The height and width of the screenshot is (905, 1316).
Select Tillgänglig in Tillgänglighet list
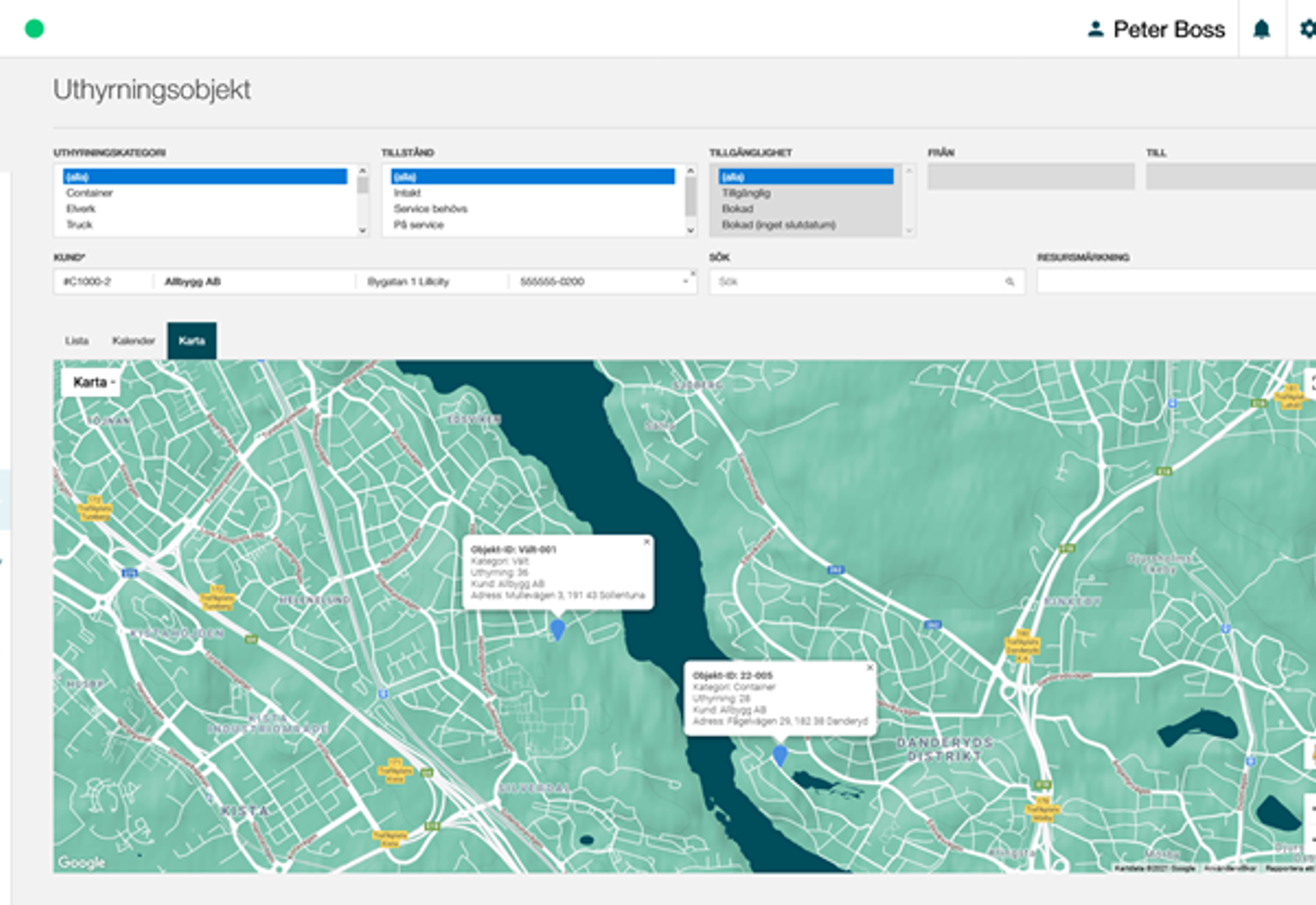(746, 193)
